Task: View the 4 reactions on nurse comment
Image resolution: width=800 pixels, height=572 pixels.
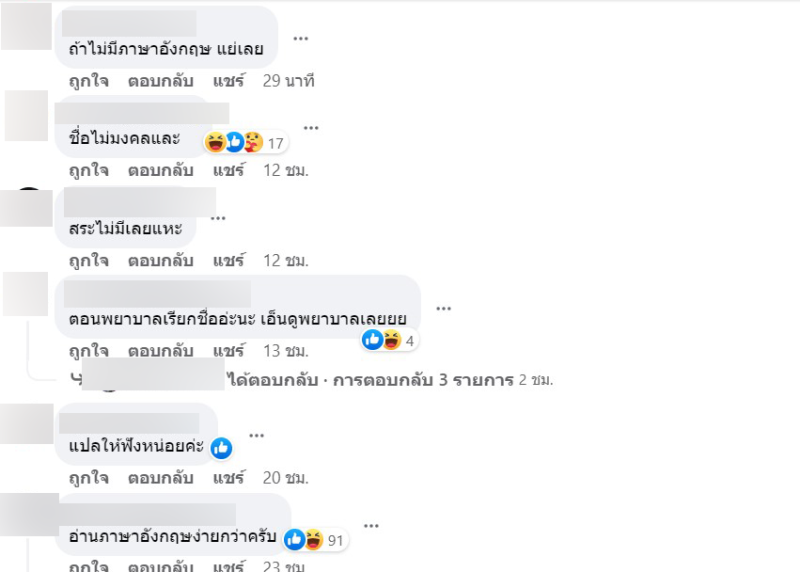Action: [x=390, y=340]
